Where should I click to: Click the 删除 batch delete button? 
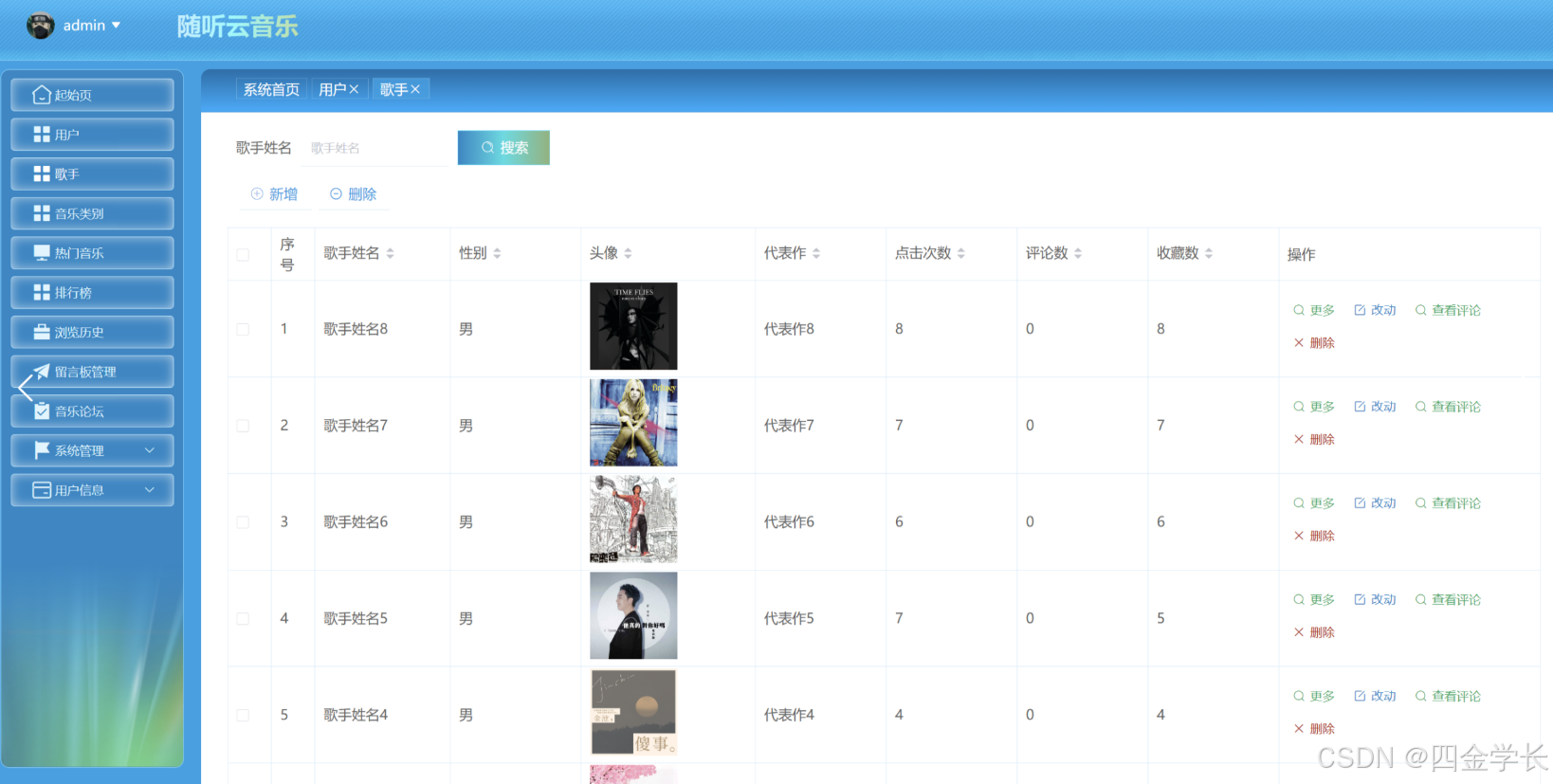coord(353,194)
